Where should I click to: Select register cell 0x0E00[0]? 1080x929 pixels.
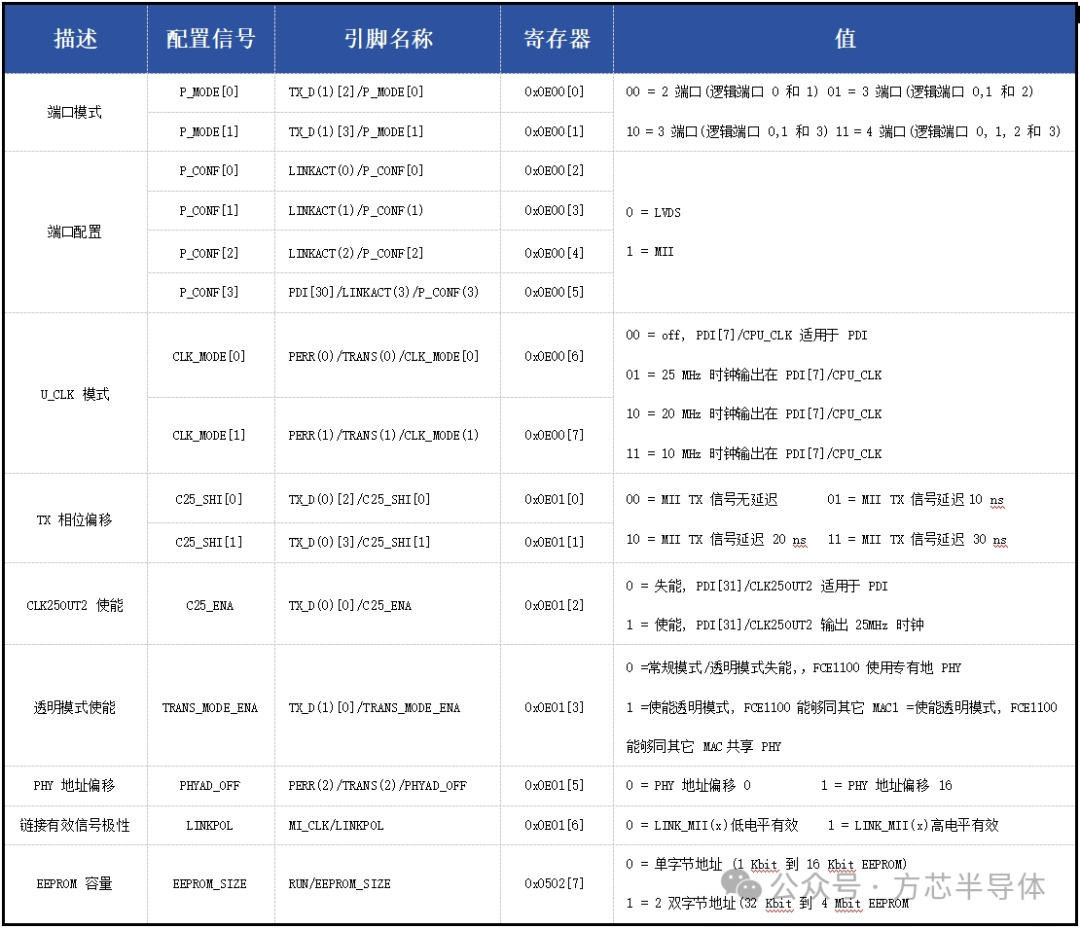tap(557, 92)
